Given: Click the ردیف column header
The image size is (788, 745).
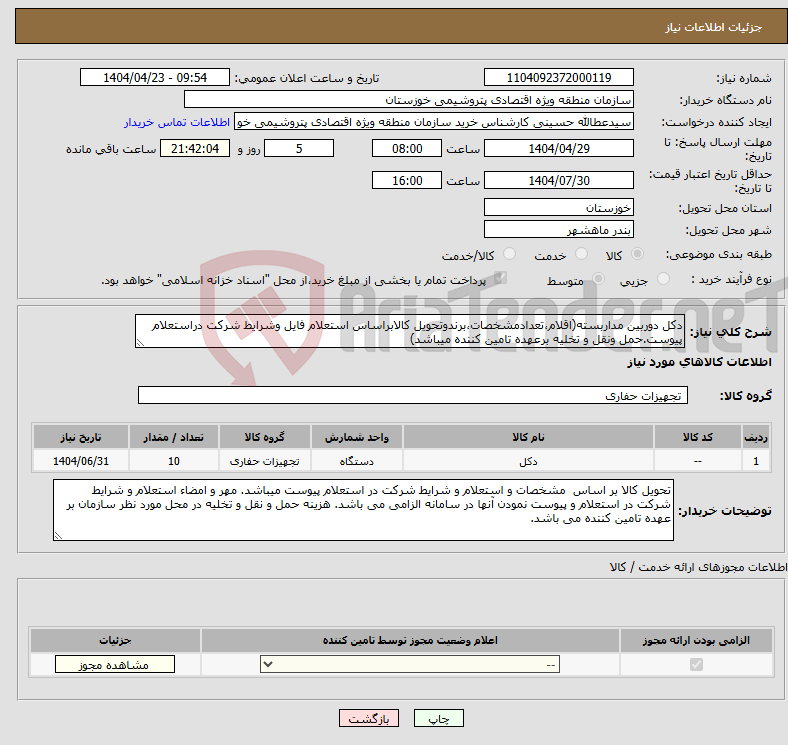Looking at the screenshot, I should coord(756,437).
